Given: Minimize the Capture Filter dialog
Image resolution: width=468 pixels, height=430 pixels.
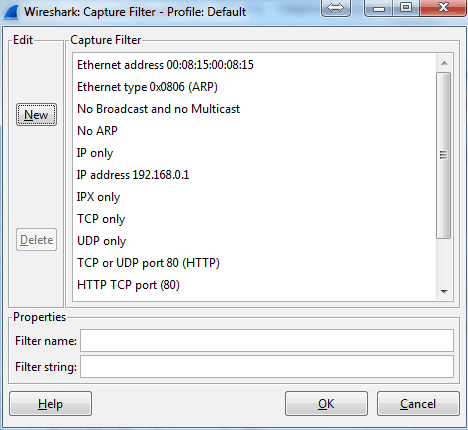Looking at the screenshot, I should click(x=379, y=8).
